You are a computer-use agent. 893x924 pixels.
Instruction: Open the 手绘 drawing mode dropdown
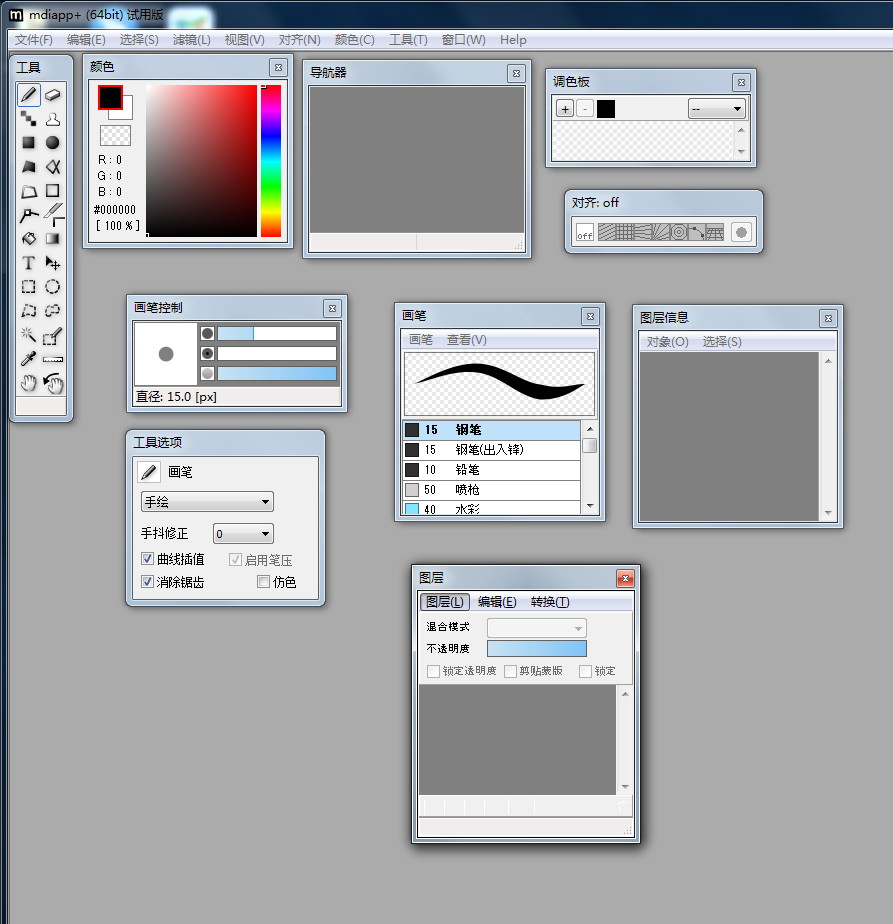pos(207,502)
